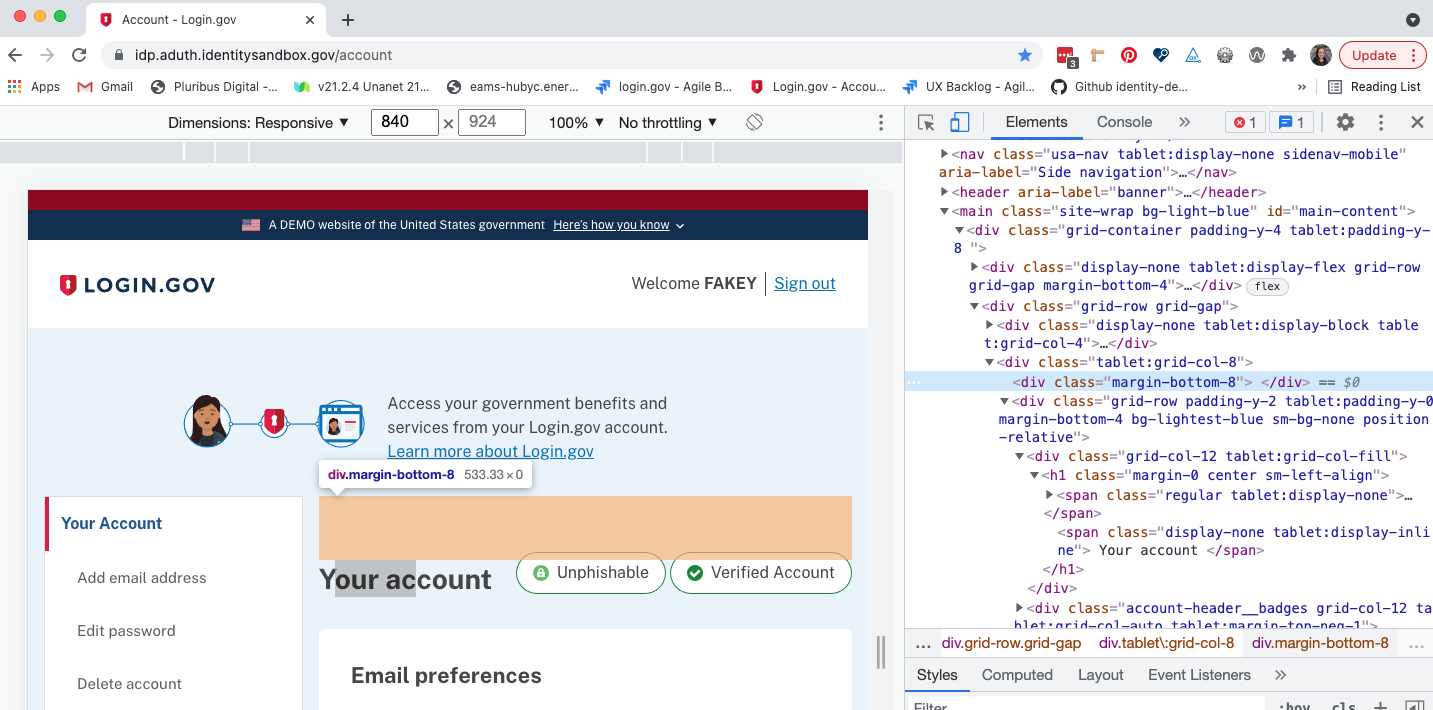Expand Here's how you know banner
The image size is (1433, 710).
point(618,225)
